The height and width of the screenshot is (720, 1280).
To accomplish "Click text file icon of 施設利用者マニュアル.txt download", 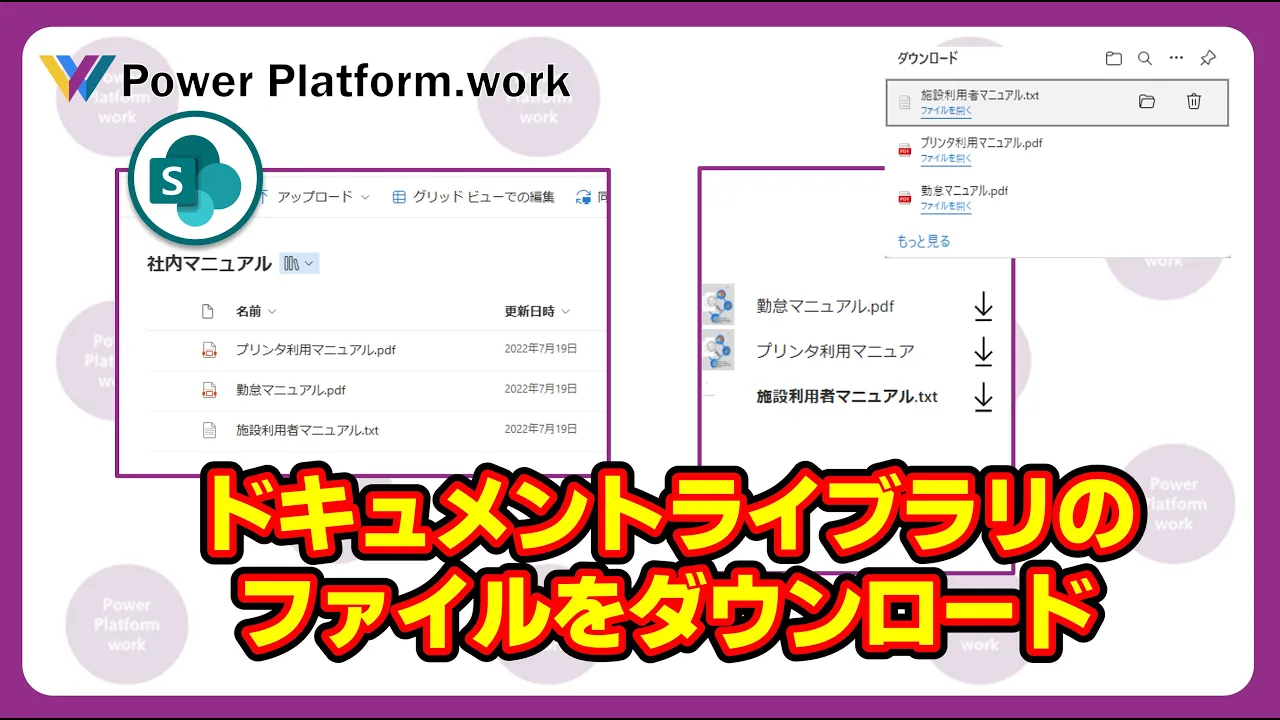I will [905, 102].
